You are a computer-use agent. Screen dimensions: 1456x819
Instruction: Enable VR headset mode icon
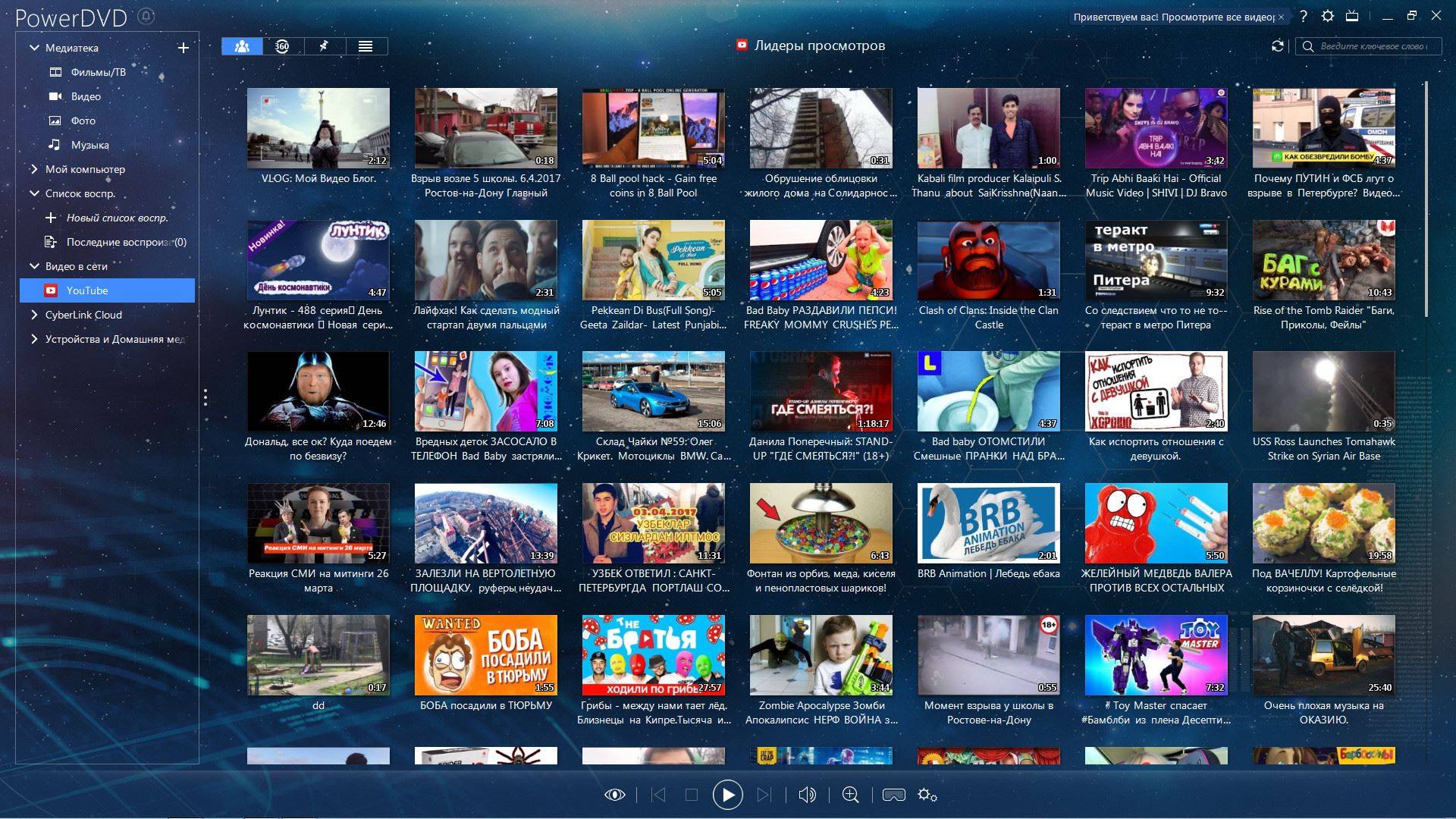(x=893, y=795)
